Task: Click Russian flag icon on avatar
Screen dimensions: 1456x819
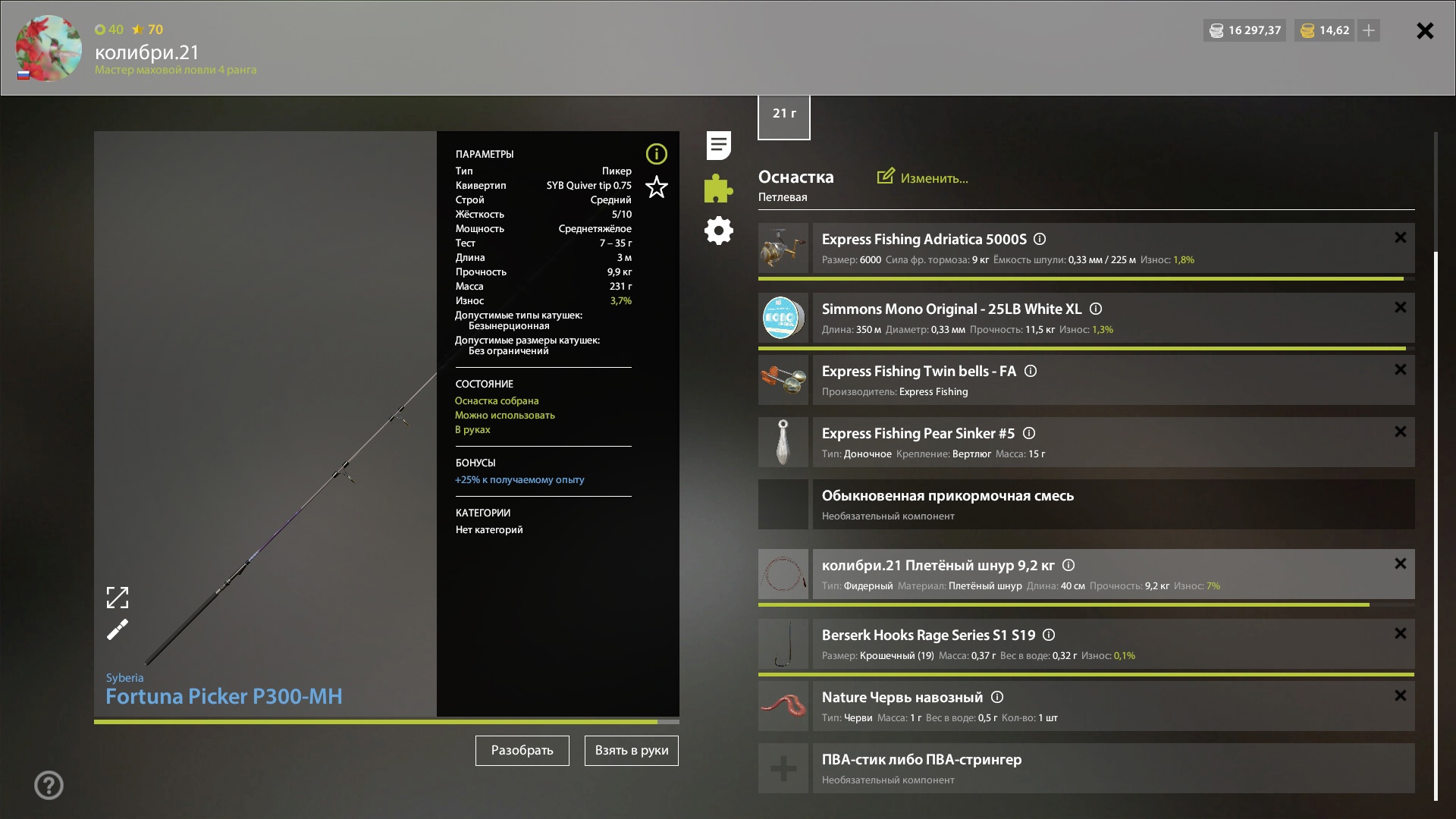Action: [24, 74]
